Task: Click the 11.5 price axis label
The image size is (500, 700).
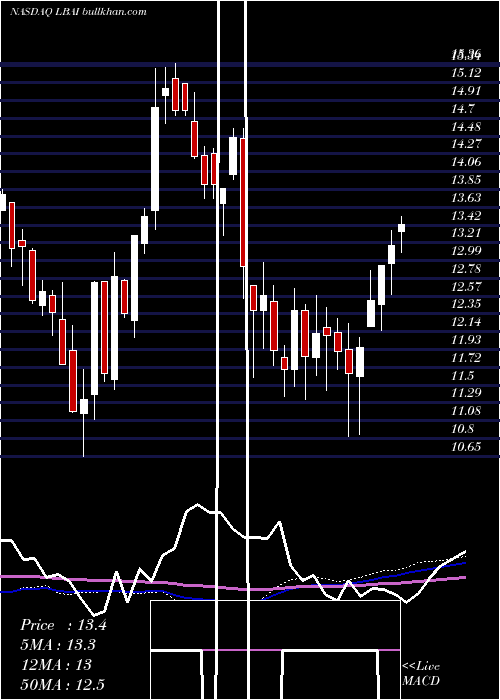Action: (x=463, y=375)
